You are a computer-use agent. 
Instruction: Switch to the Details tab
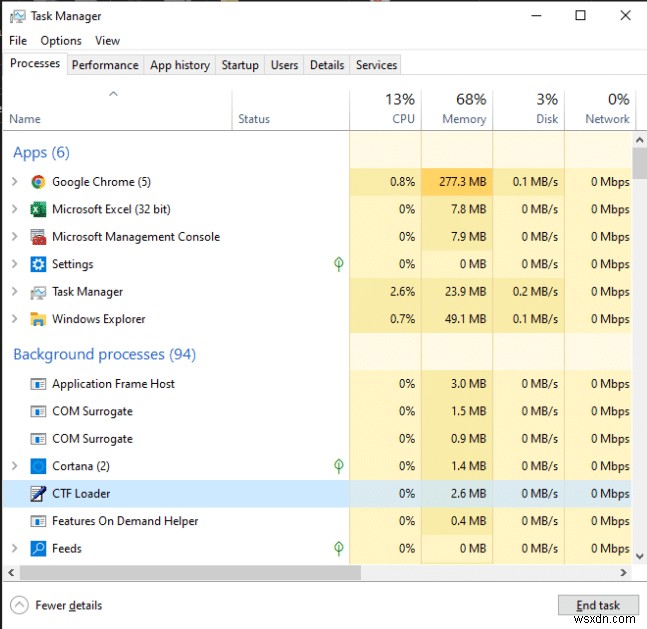[x=327, y=65]
